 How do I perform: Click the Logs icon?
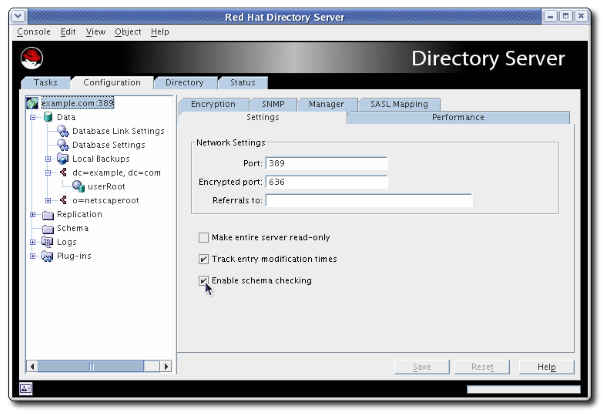(x=47, y=242)
